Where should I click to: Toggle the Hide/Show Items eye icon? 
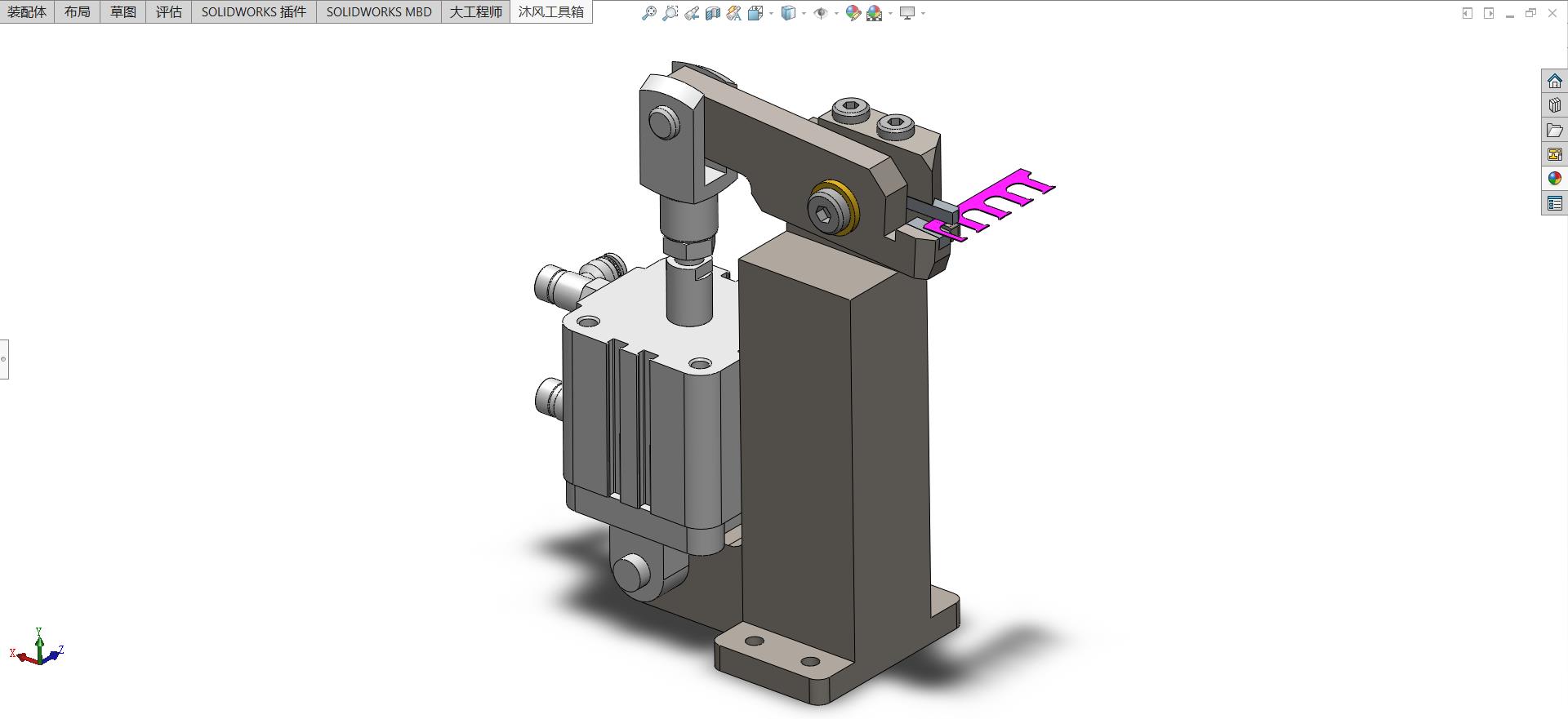[x=821, y=13]
